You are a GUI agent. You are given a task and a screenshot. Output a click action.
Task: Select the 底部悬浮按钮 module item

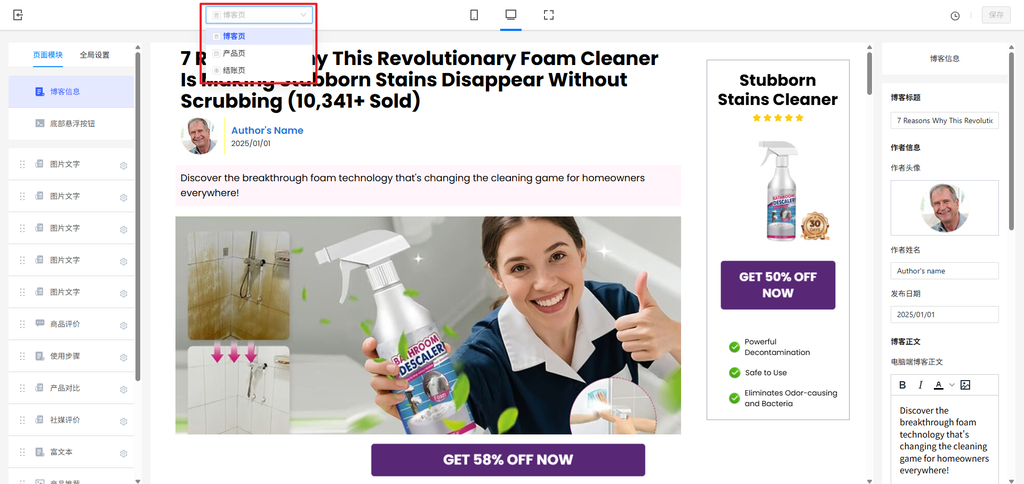(71, 123)
